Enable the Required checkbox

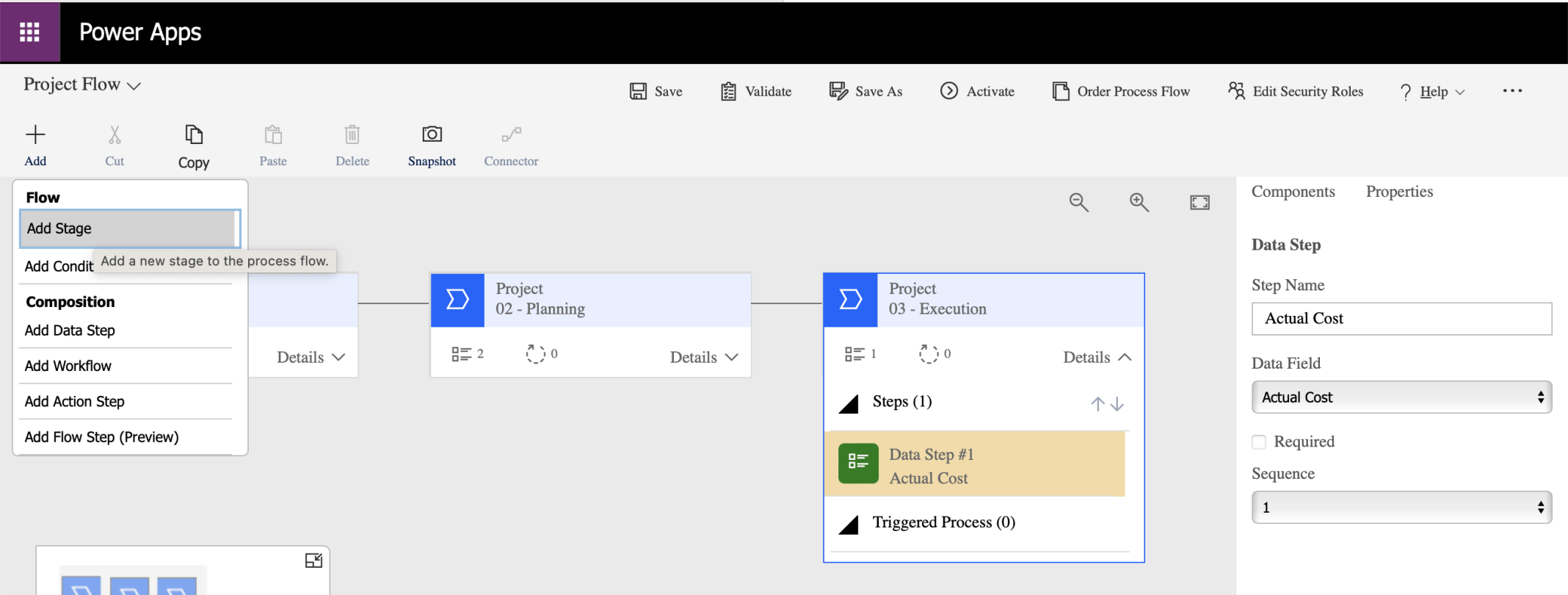[x=1259, y=441]
